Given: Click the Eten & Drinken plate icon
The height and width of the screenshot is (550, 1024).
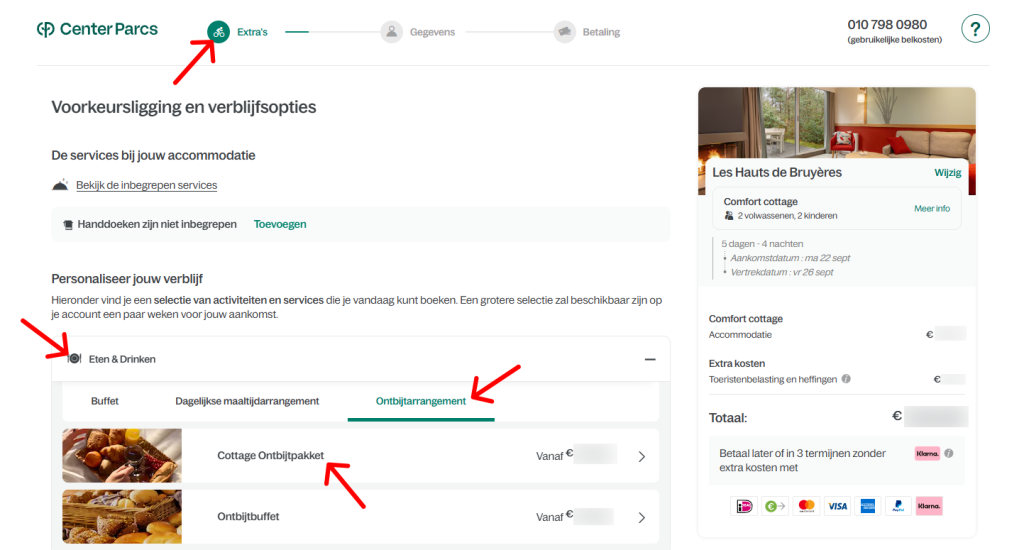Looking at the screenshot, I should coord(74,359).
